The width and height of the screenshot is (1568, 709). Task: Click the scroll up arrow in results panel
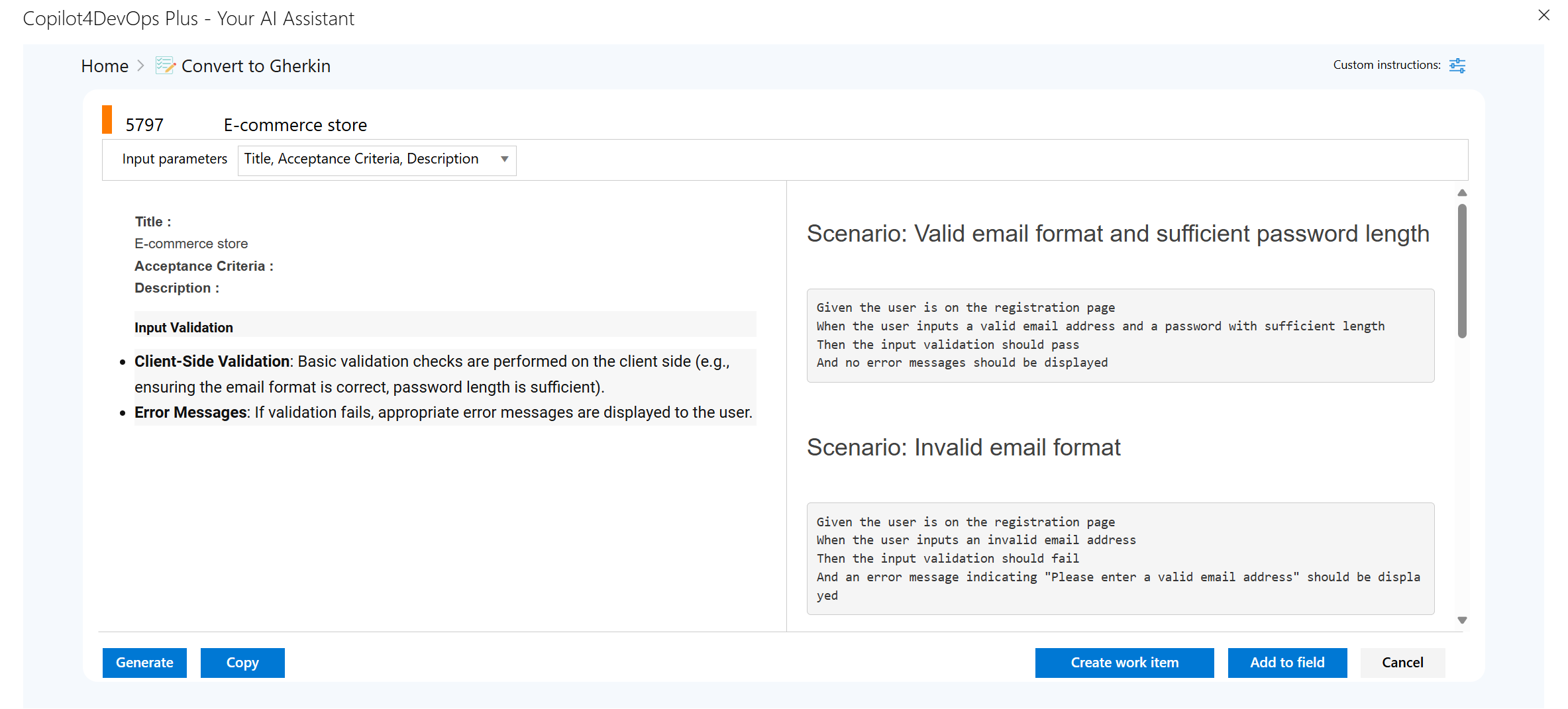click(1462, 193)
